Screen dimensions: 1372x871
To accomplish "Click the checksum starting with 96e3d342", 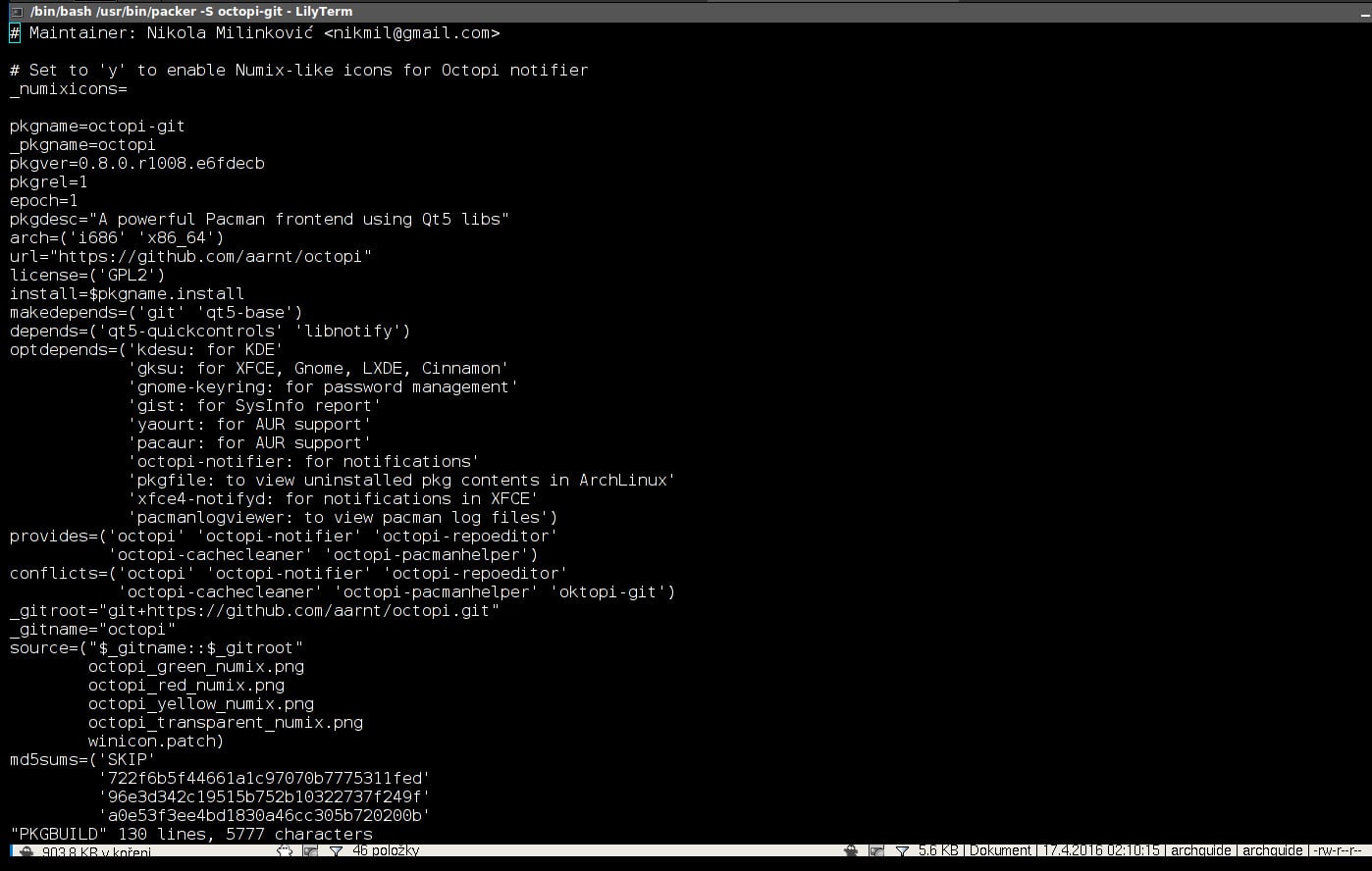I will click(265, 796).
